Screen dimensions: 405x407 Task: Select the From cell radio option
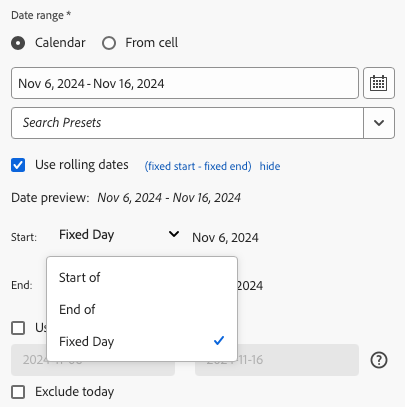pyautogui.click(x=109, y=43)
